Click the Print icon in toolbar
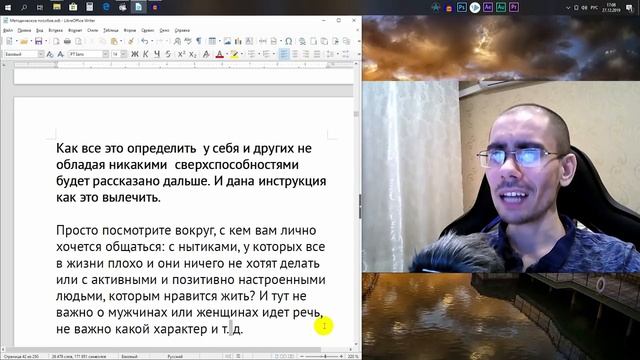 click(67, 41)
